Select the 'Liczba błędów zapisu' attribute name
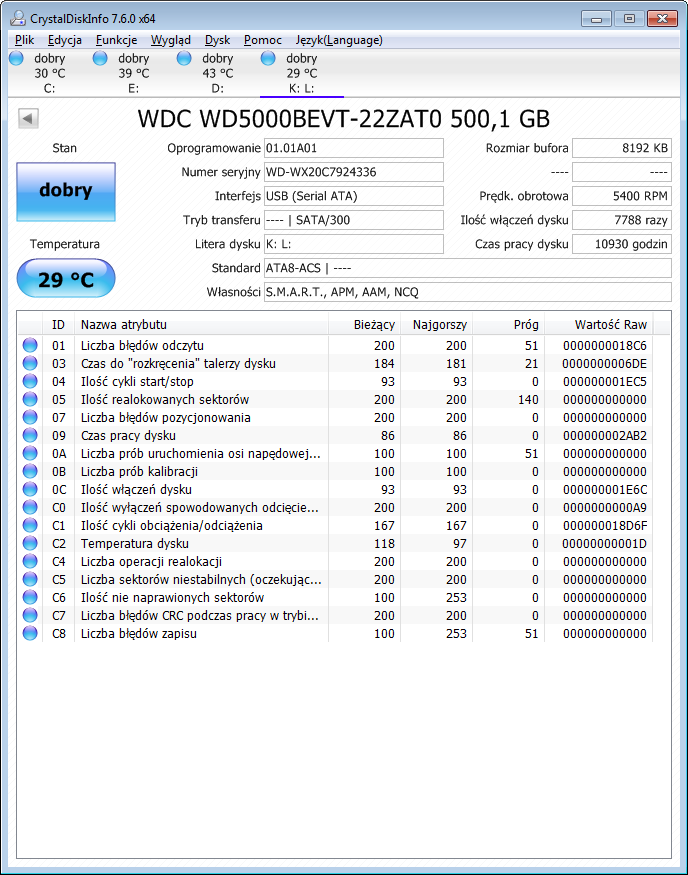The height and width of the screenshot is (875, 688). click(138, 633)
